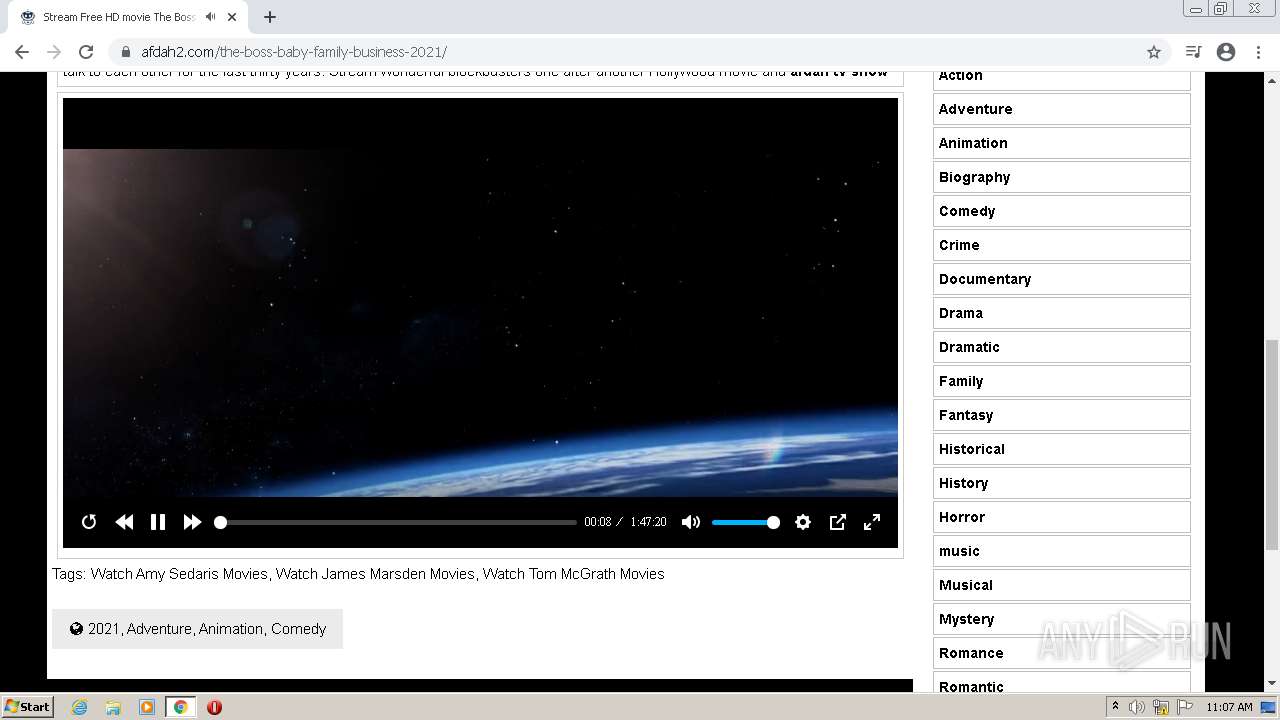Open the Windows Start menu

click(27, 707)
